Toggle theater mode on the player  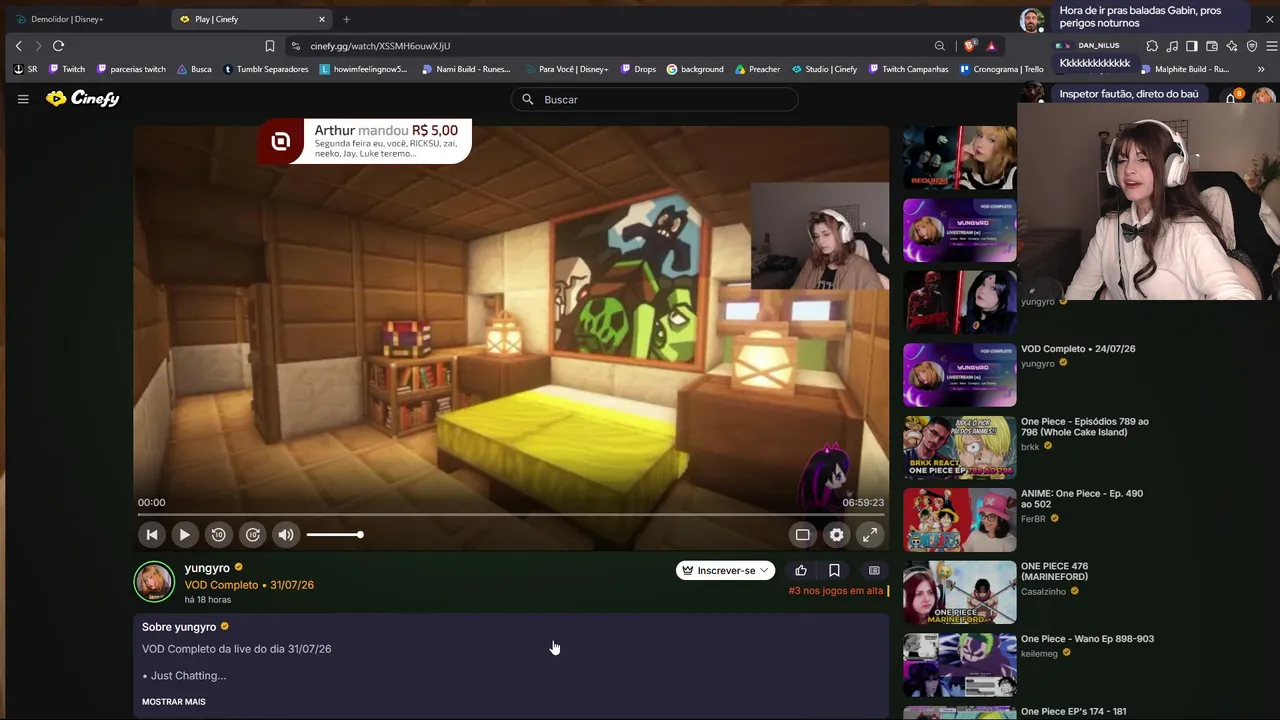tap(802, 535)
